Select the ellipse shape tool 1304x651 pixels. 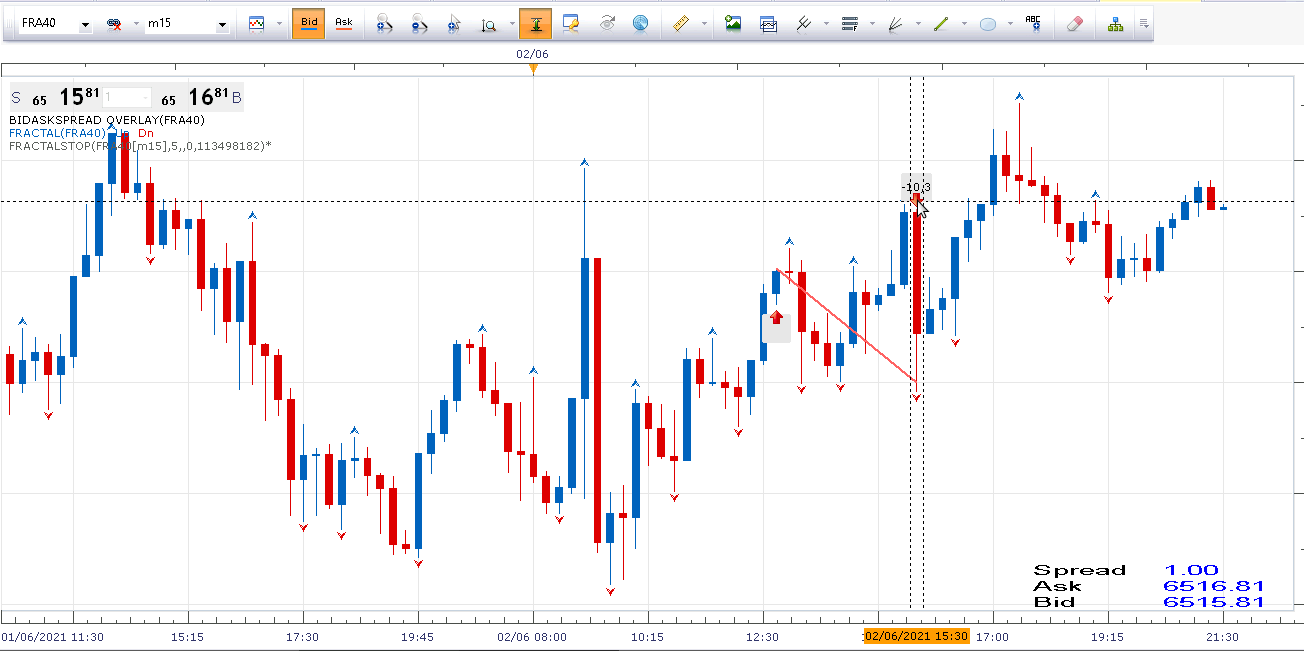point(988,24)
